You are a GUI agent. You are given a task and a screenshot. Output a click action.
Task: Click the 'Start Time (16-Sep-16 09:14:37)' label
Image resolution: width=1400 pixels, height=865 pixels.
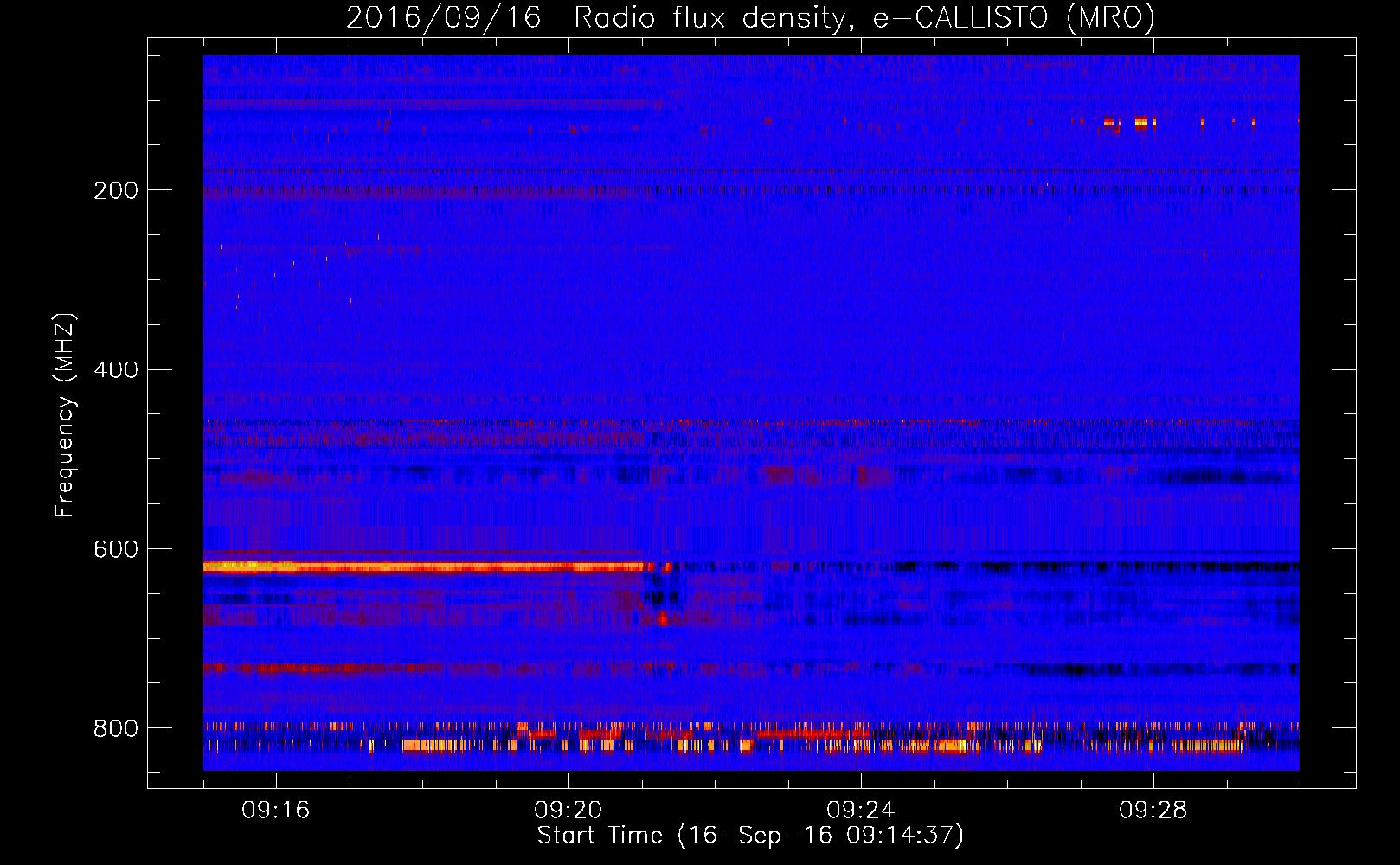coord(750,836)
